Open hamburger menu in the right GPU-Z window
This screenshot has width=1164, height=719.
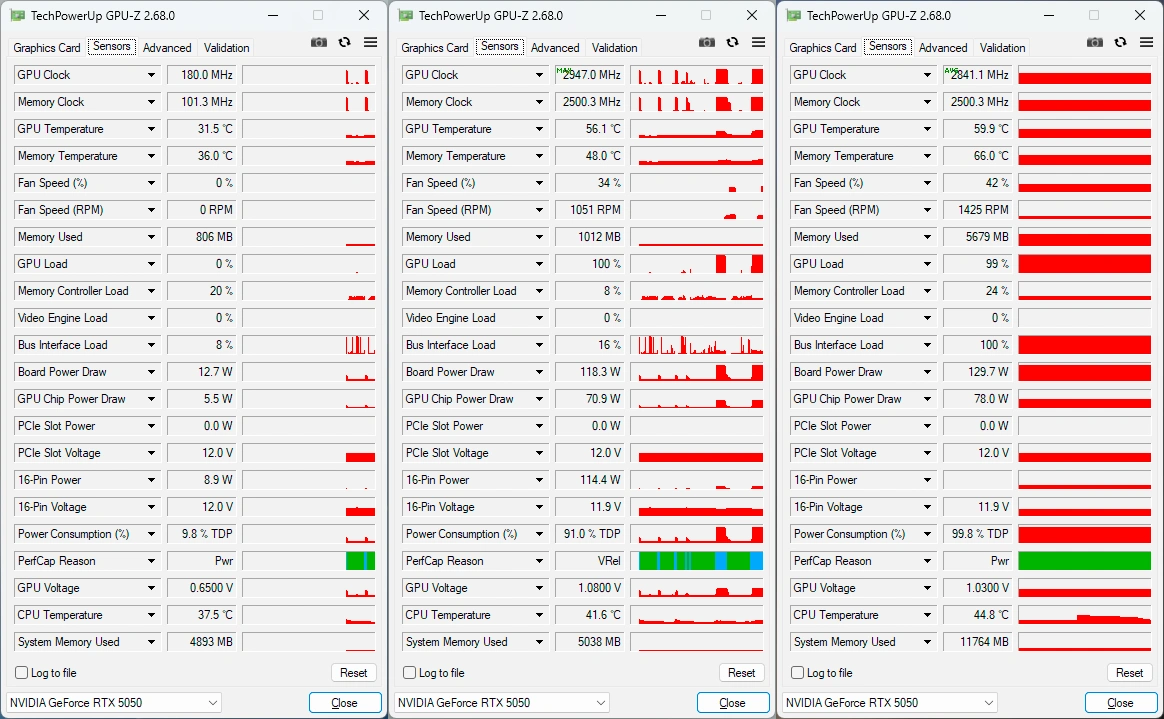click(x=1147, y=43)
